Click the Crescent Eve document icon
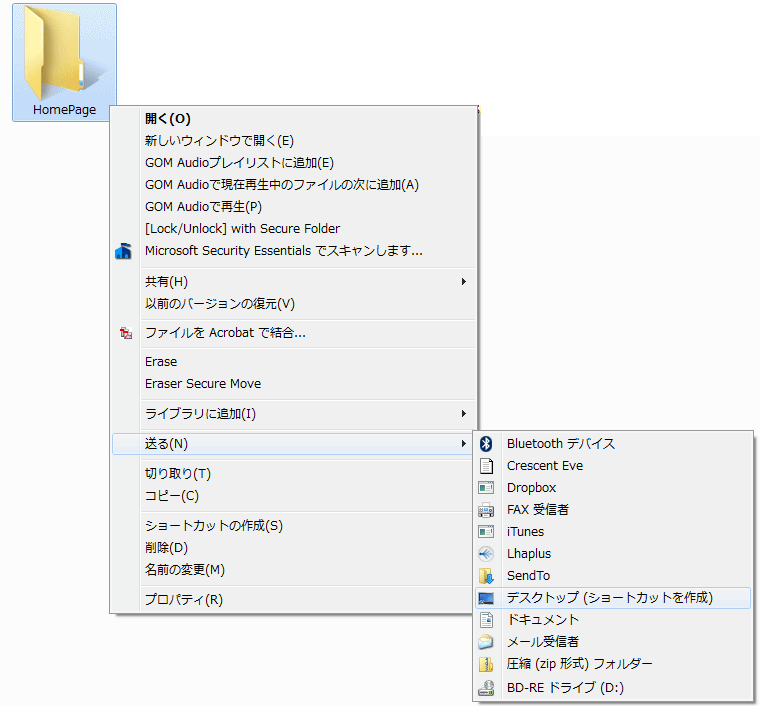The width and height of the screenshot is (760, 706). [x=486, y=466]
